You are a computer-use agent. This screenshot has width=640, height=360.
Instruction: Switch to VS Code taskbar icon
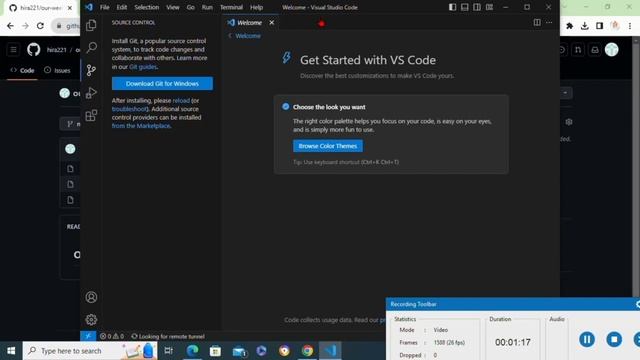(330, 351)
